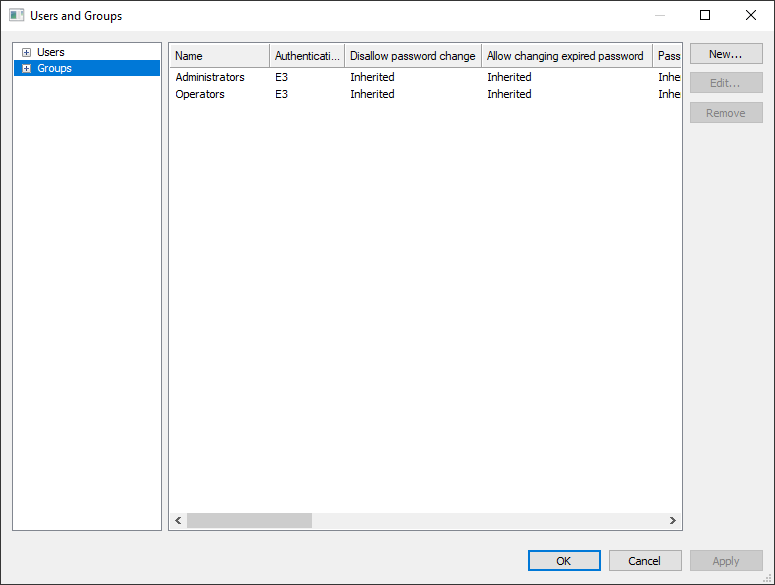Click the Cancel button
775x585 pixels.
pyautogui.click(x=645, y=561)
